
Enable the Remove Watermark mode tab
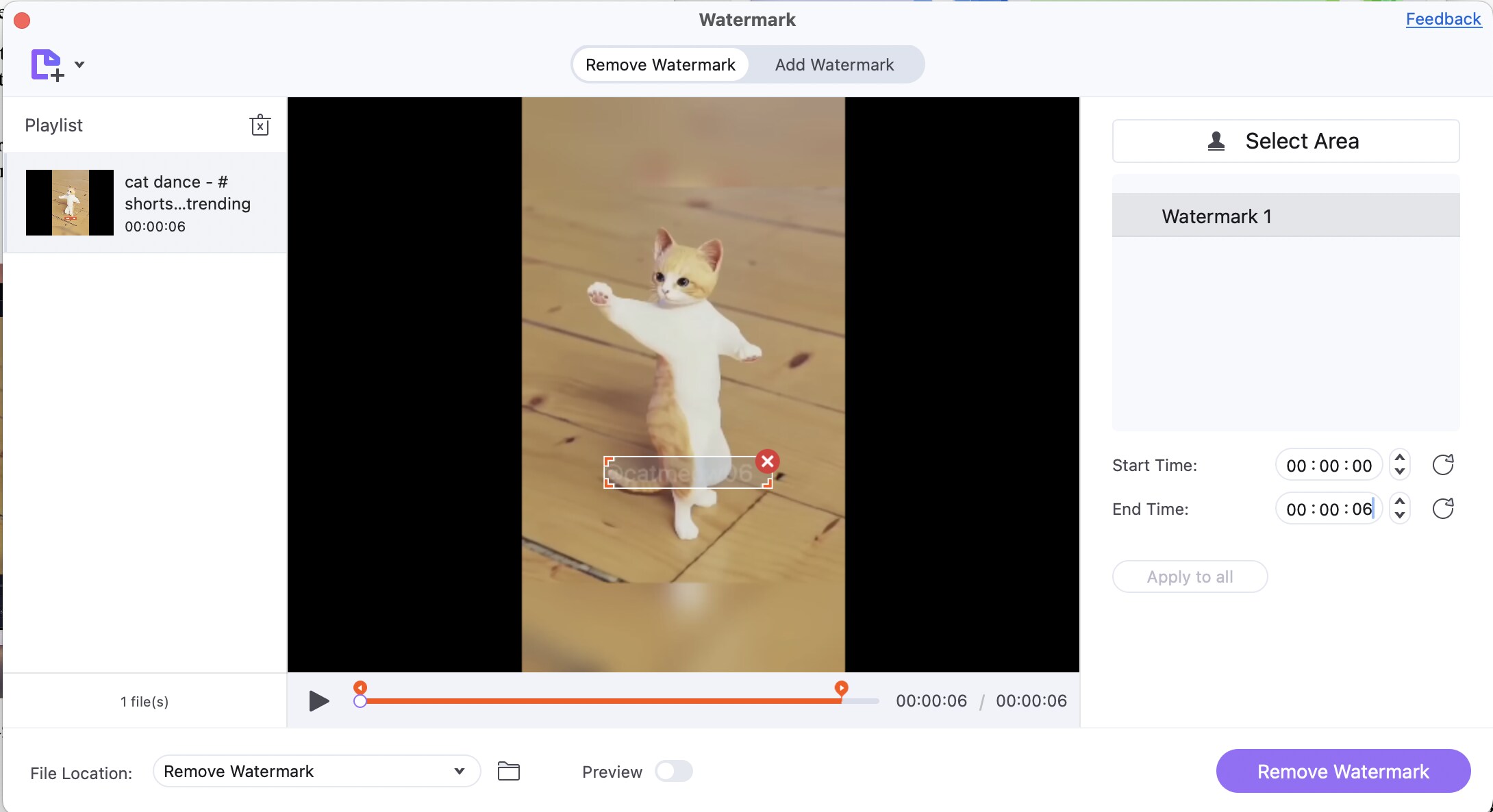pyautogui.click(x=660, y=64)
